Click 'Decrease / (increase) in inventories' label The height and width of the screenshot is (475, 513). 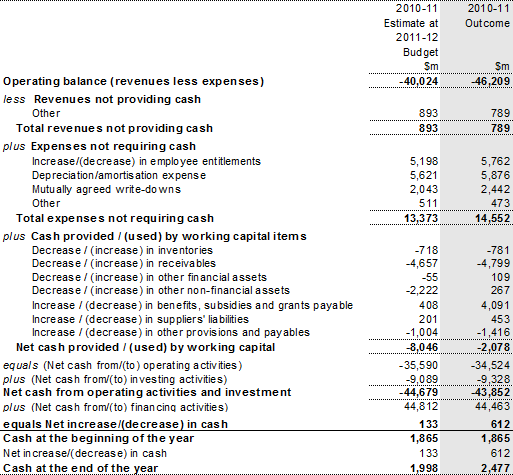point(122,250)
